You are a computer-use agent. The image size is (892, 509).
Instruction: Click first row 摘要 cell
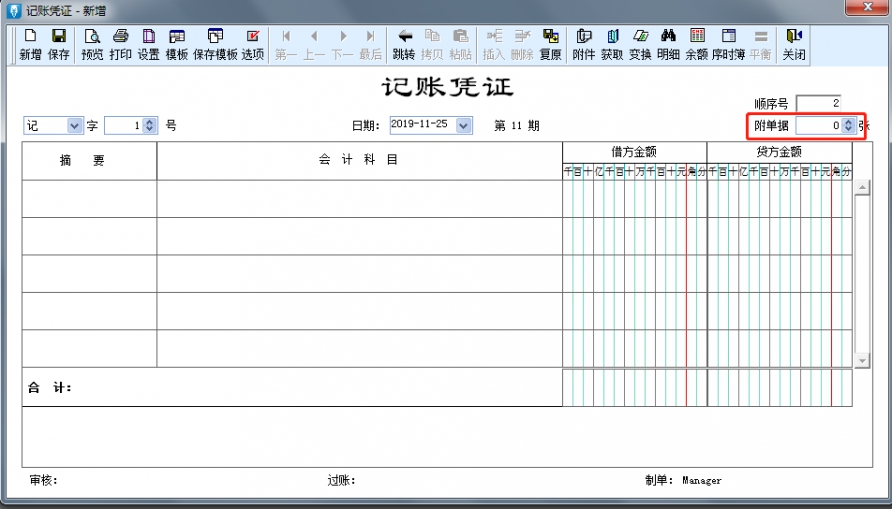coord(89,198)
